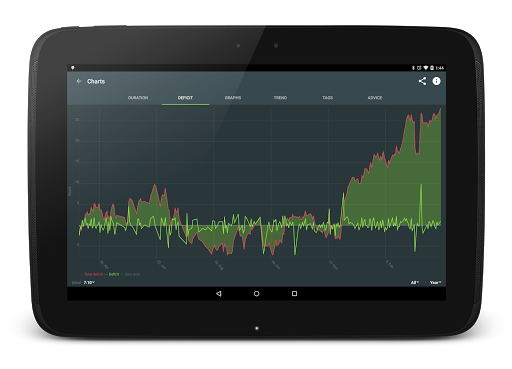Viewport: 512px width, 369px height.
Task: Share the sleep deficit chart
Action: (422, 81)
